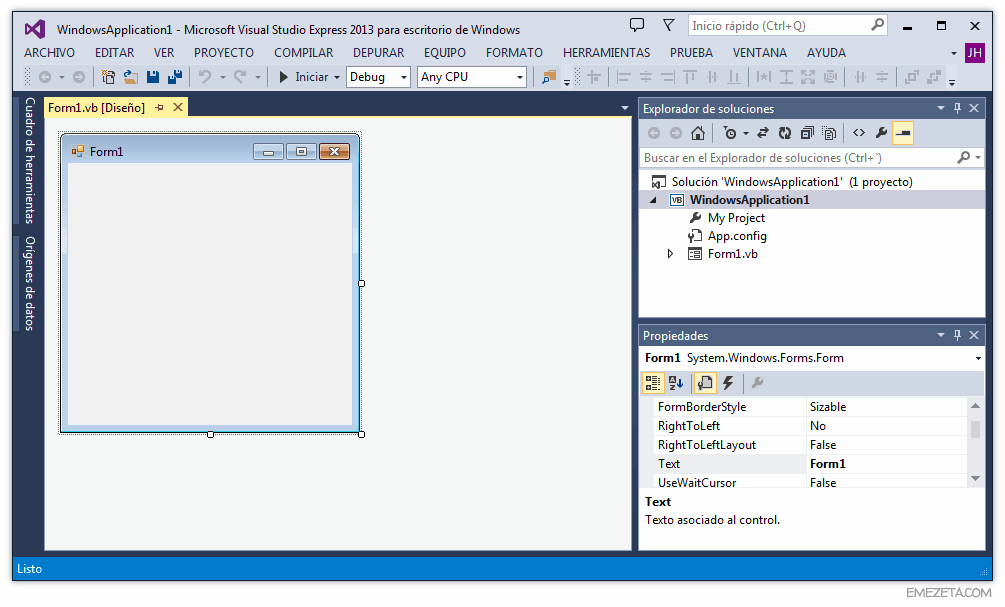Click the Show All Files icon in Solution Explorer
The image size is (1005, 607).
(829, 133)
